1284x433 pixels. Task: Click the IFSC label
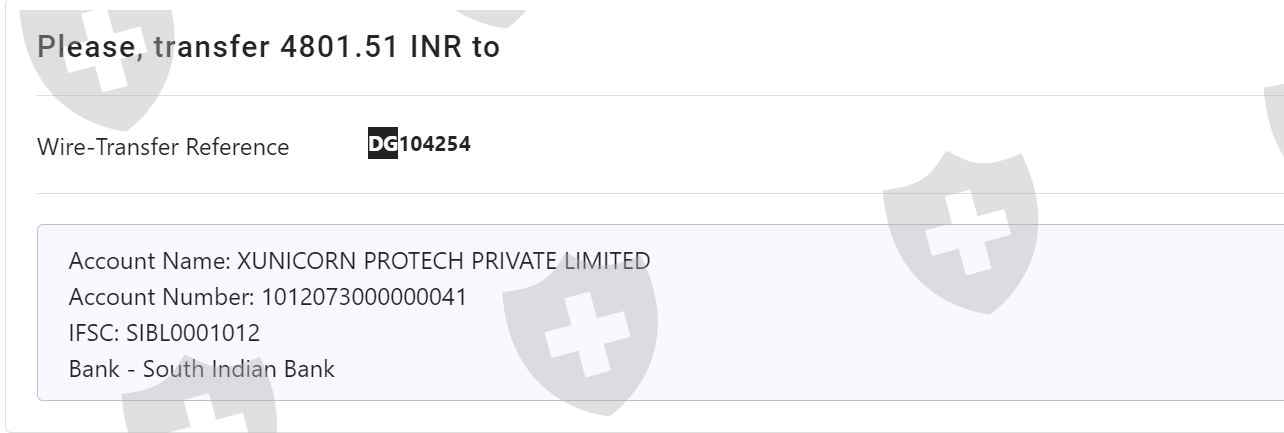pos(94,333)
